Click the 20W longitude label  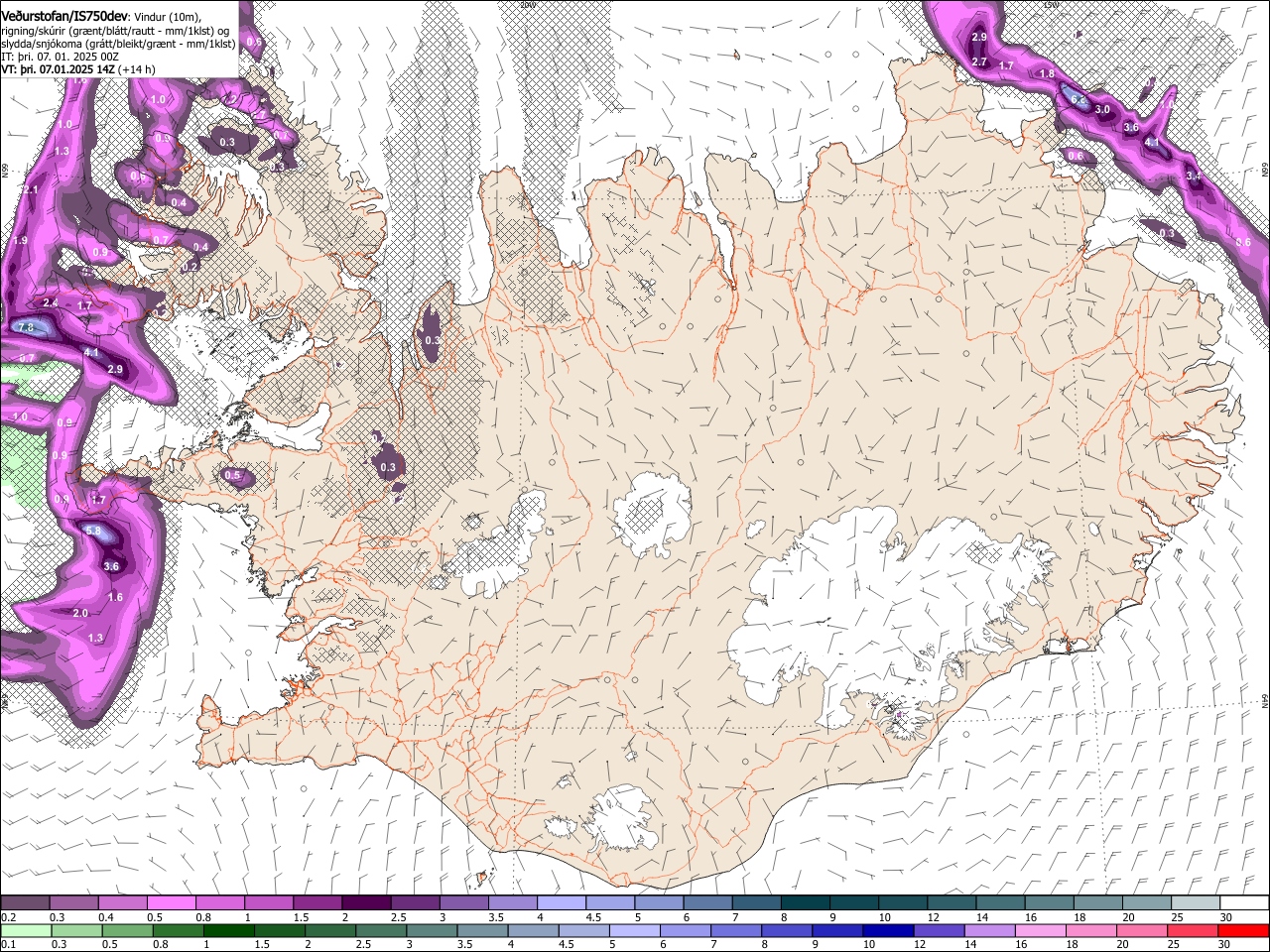[527, 5]
